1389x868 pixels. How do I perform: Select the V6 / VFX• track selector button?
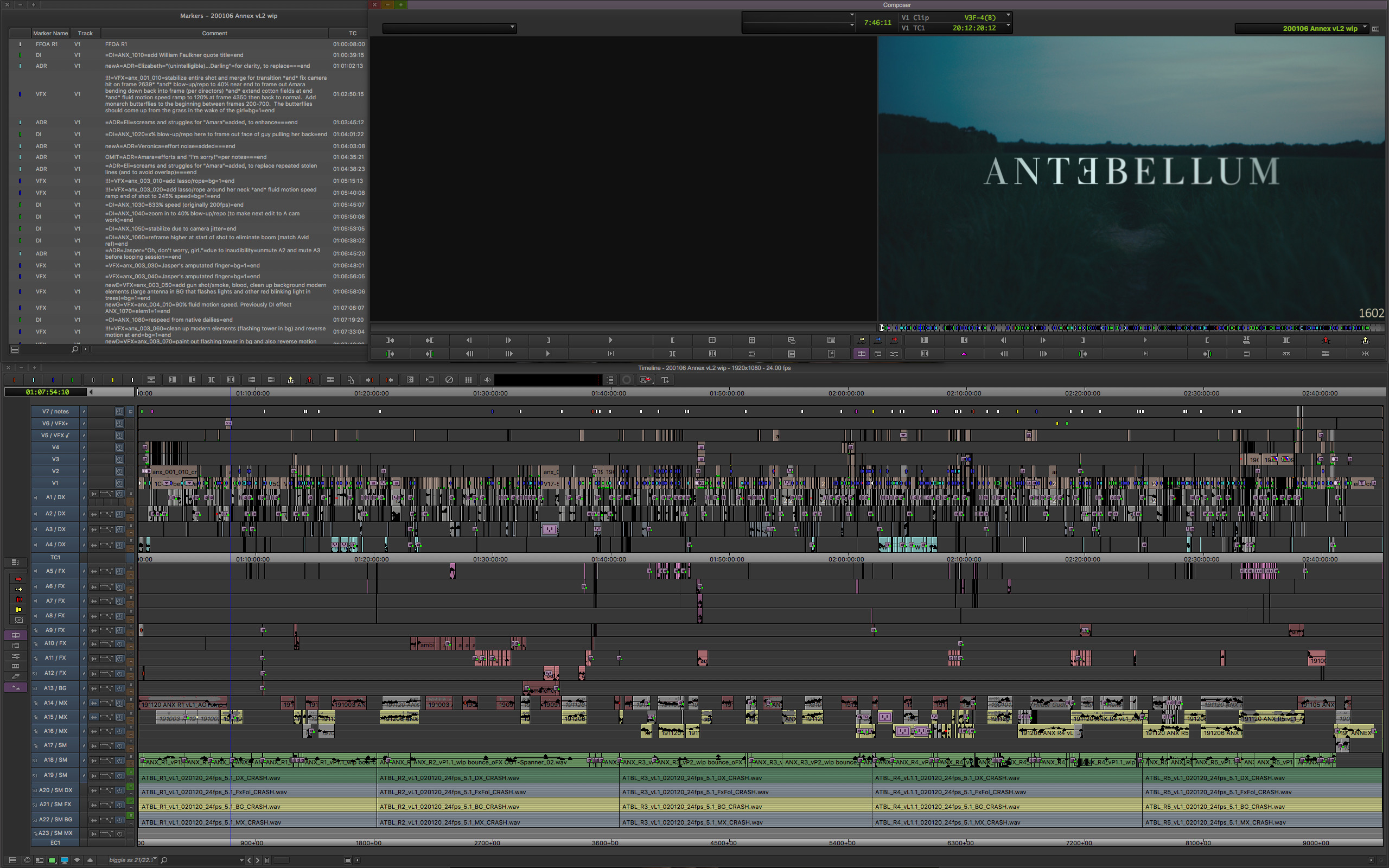[x=55, y=424]
